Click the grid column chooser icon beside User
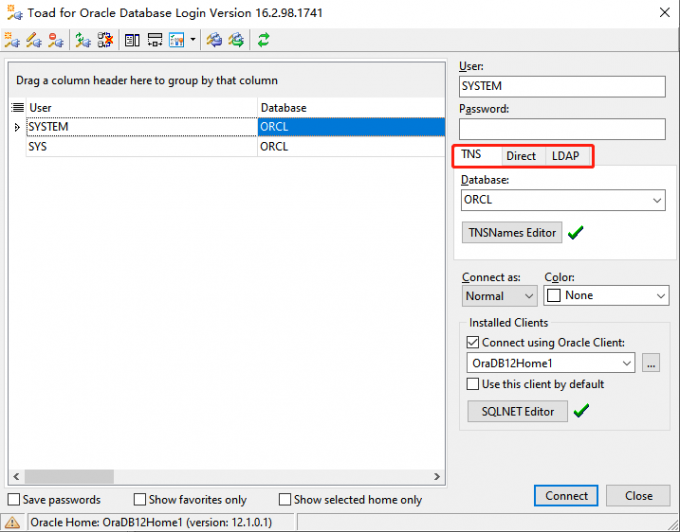 tap(17, 107)
